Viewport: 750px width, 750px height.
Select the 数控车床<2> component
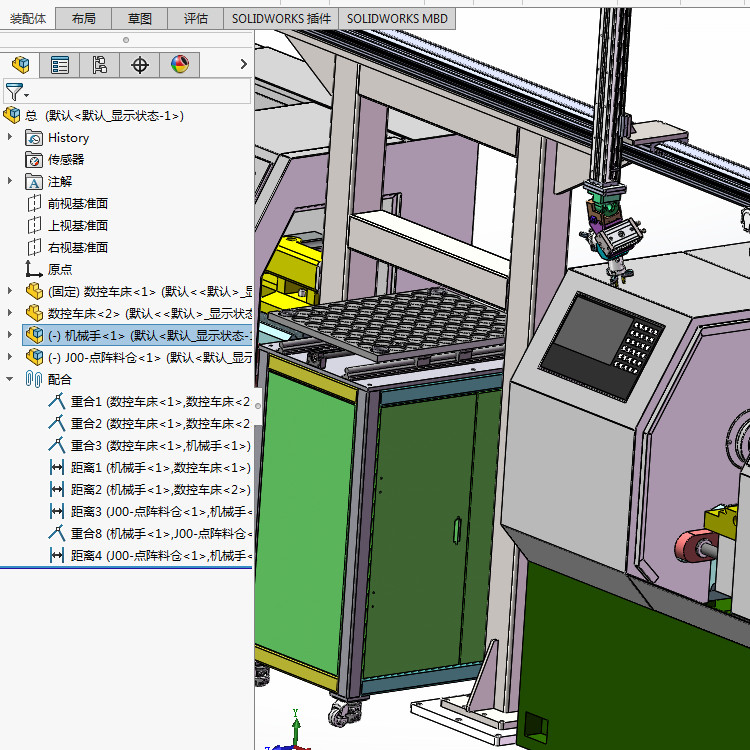click(x=150, y=314)
